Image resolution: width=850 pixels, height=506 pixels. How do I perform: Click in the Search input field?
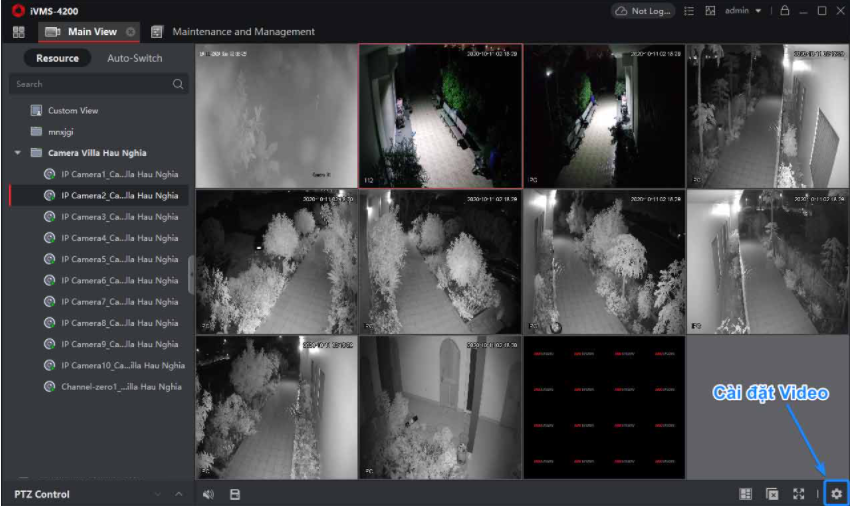tap(90, 85)
